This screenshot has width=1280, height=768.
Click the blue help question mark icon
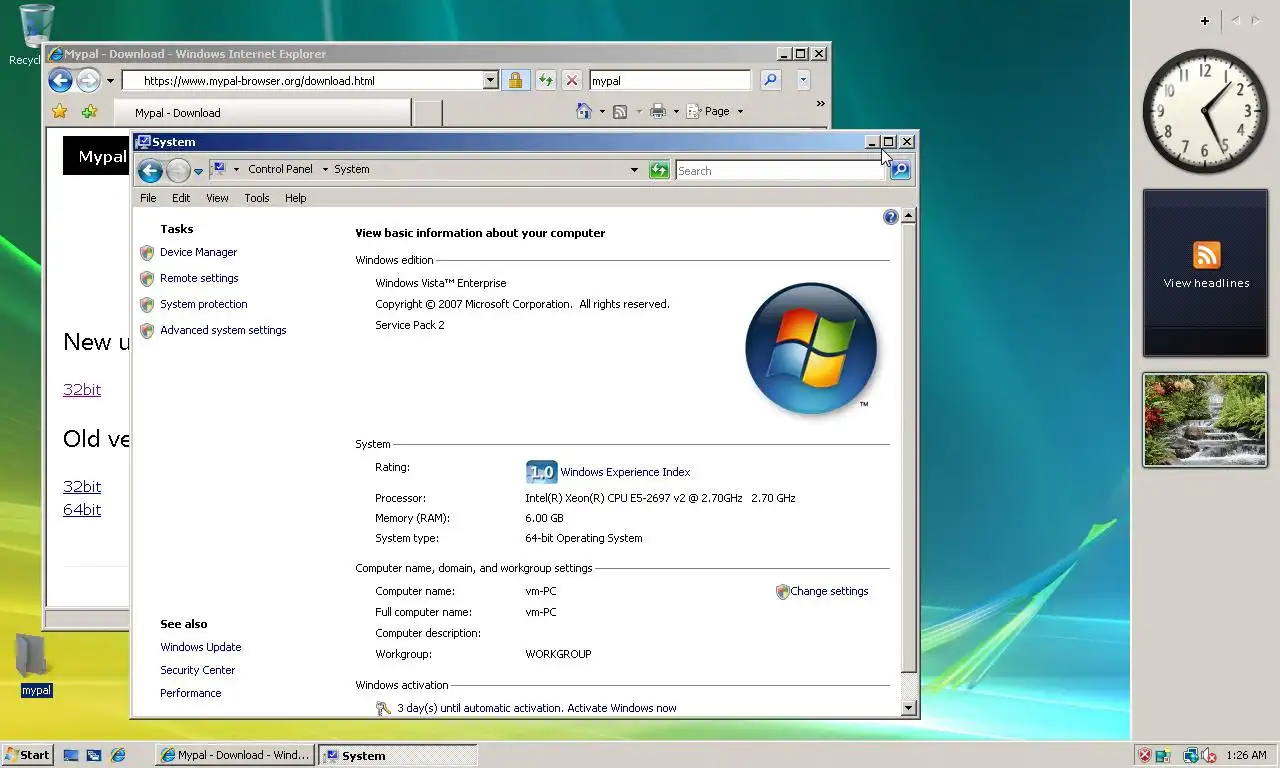tap(891, 217)
